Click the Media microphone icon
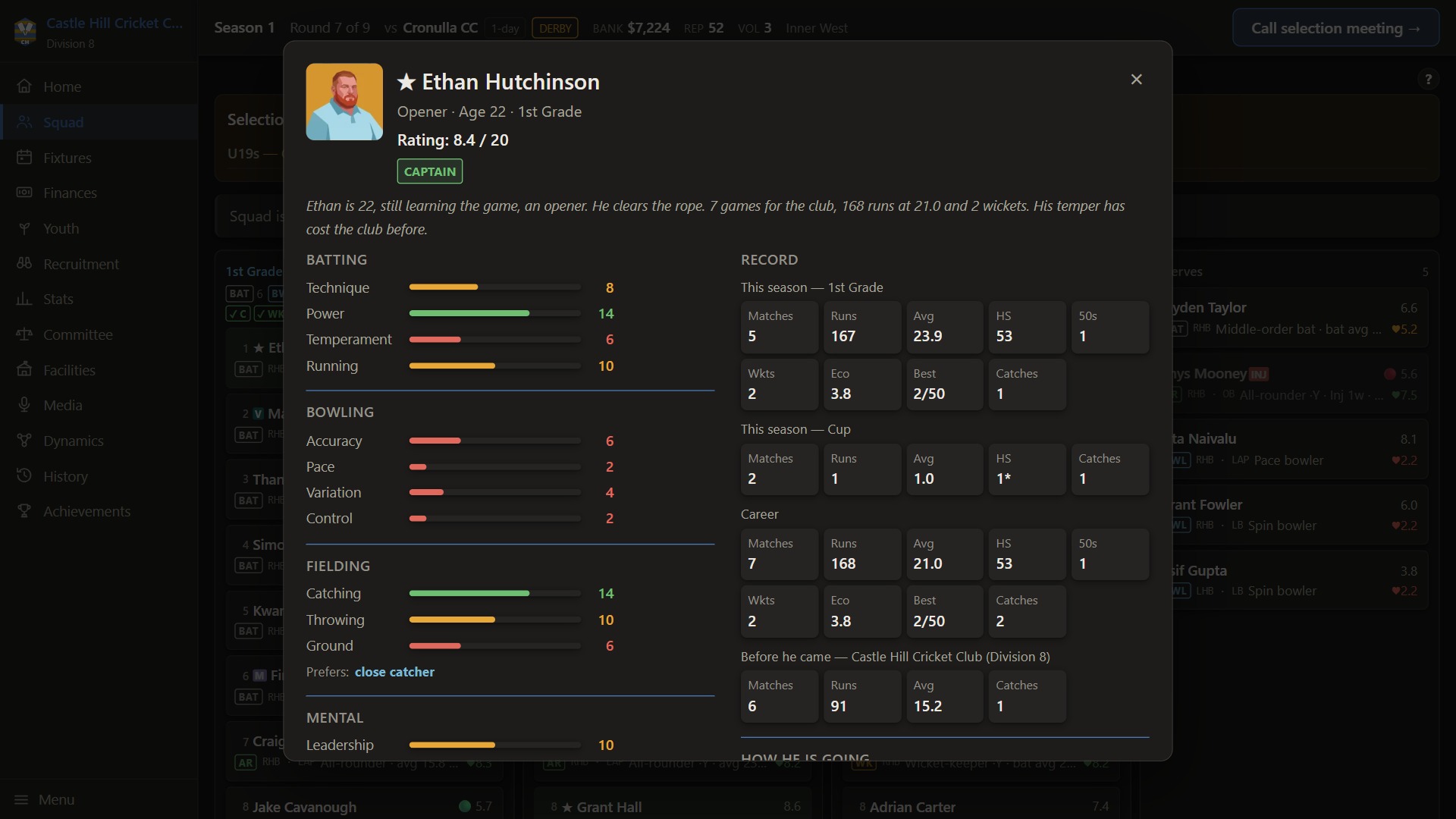The image size is (1456, 819). 24,405
